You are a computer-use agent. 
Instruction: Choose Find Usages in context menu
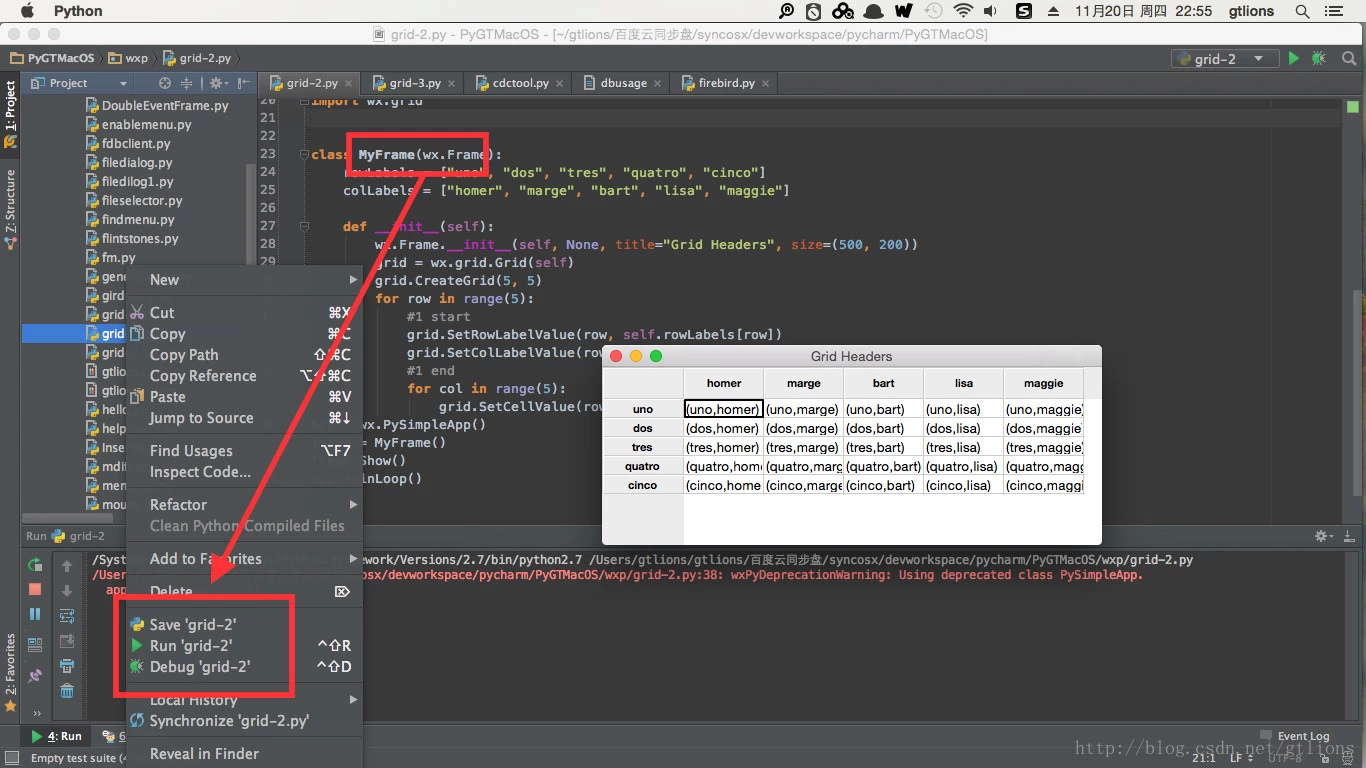point(242,451)
